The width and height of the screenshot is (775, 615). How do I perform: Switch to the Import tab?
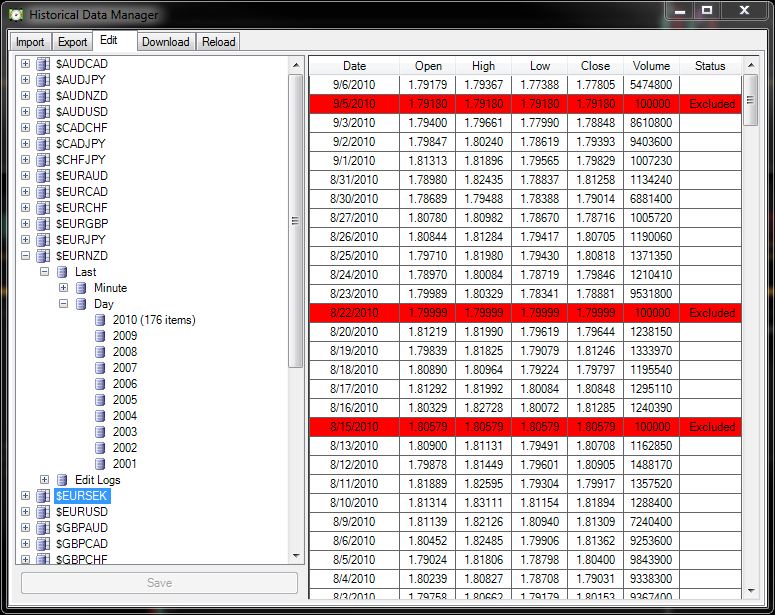click(x=30, y=41)
